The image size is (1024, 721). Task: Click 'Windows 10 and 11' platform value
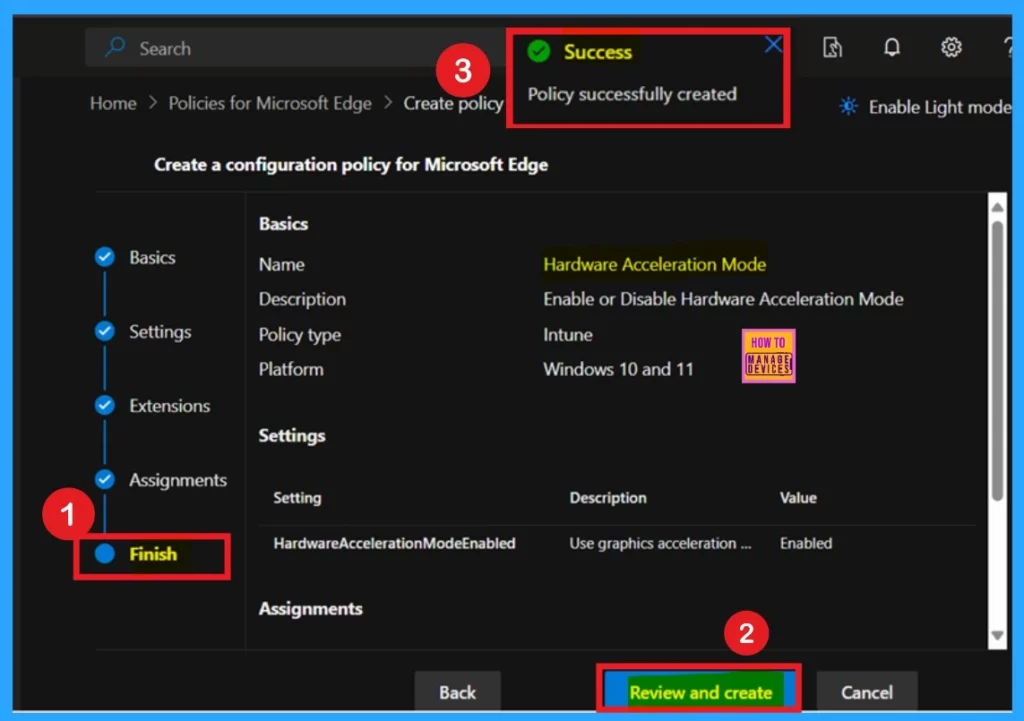pos(618,370)
